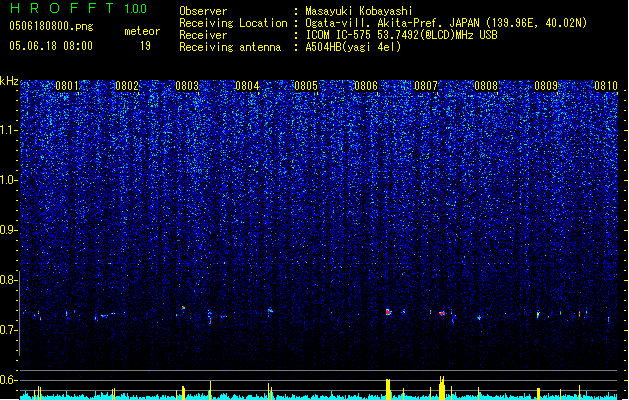629x400 pixels.
Task: Click the 0.8 frequency axis tick
Action: (9, 280)
